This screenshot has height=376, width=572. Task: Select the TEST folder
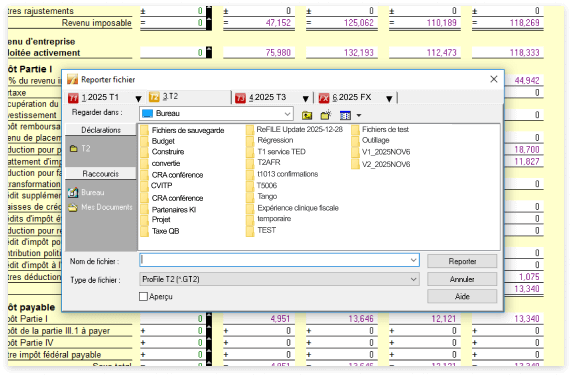pos(261,230)
